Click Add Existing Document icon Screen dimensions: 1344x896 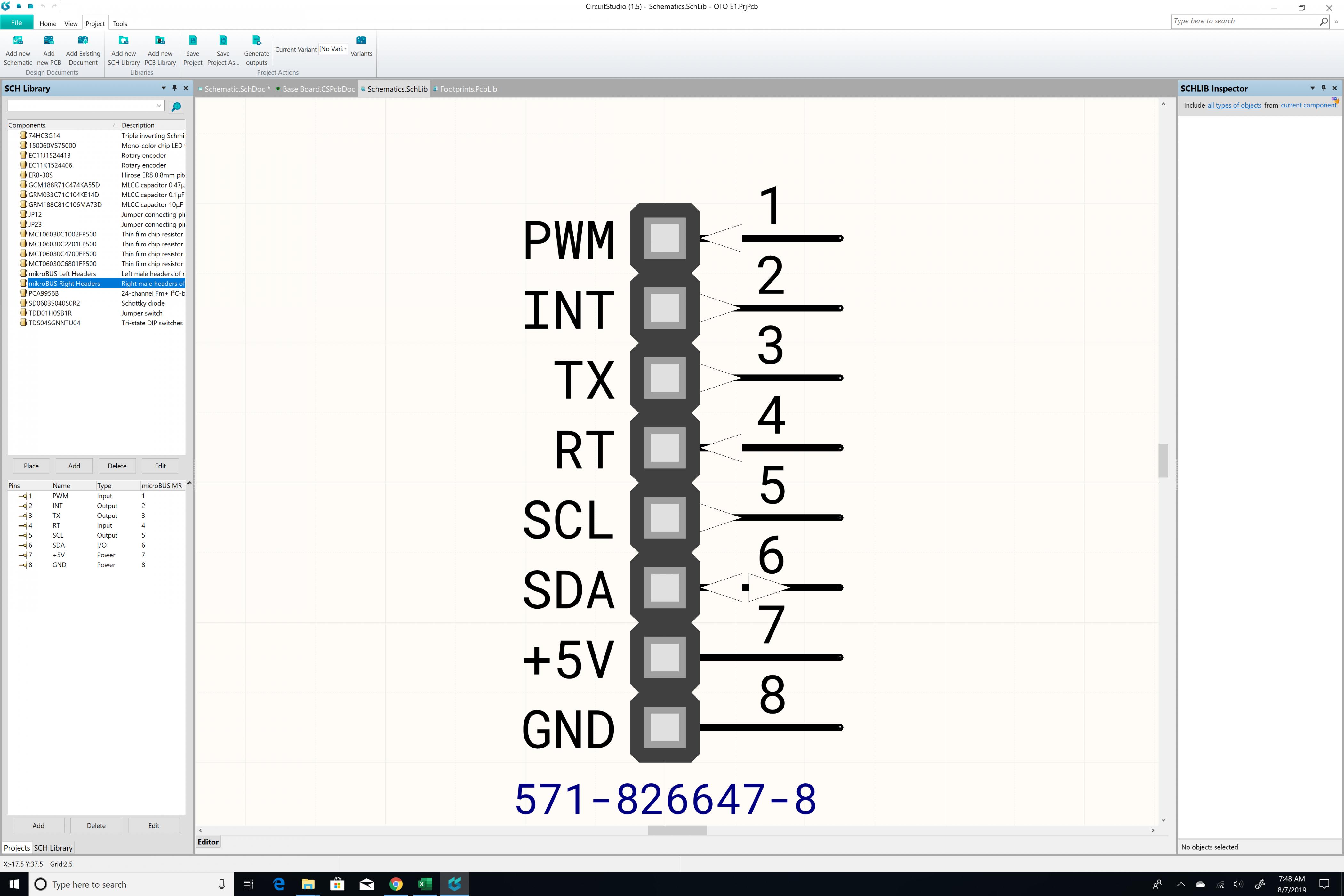click(83, 41)
